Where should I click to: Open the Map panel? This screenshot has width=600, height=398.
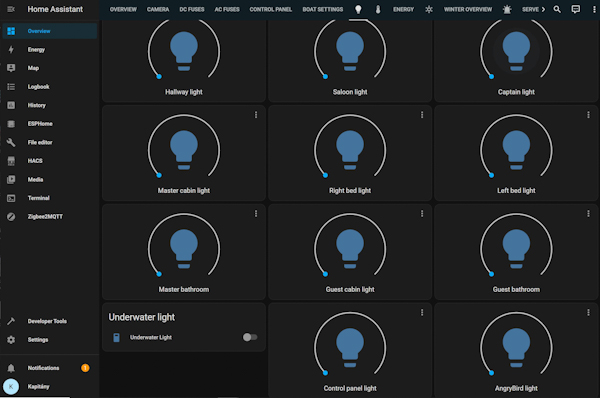[50, 68]
